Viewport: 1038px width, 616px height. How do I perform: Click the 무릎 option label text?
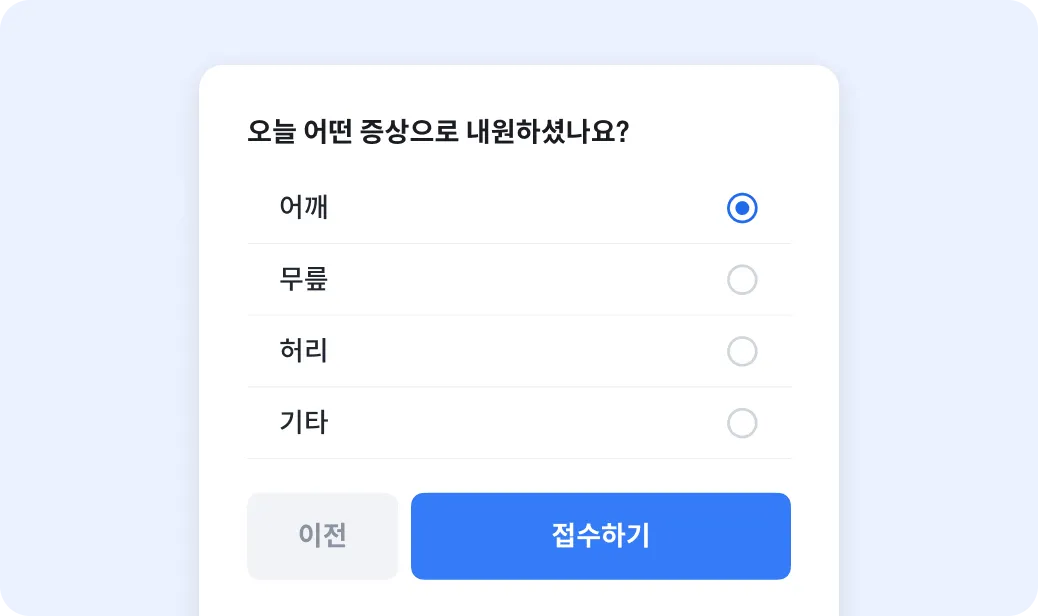[304, 280]
